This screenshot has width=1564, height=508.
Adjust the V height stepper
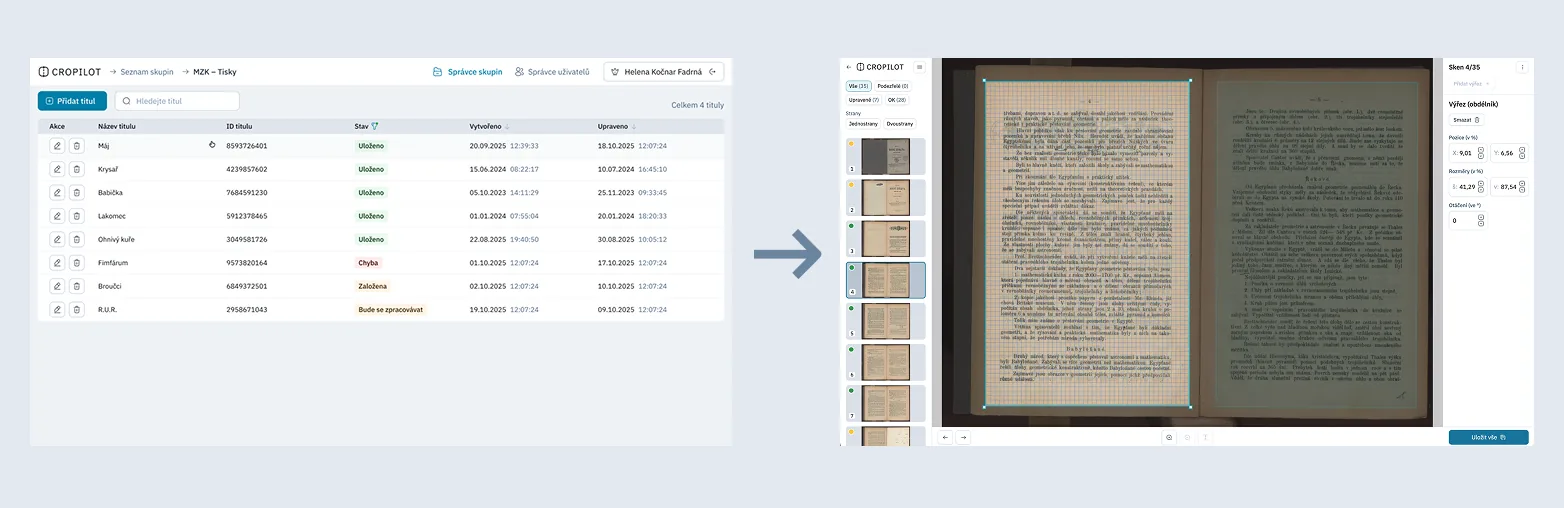pos(1522,186)
